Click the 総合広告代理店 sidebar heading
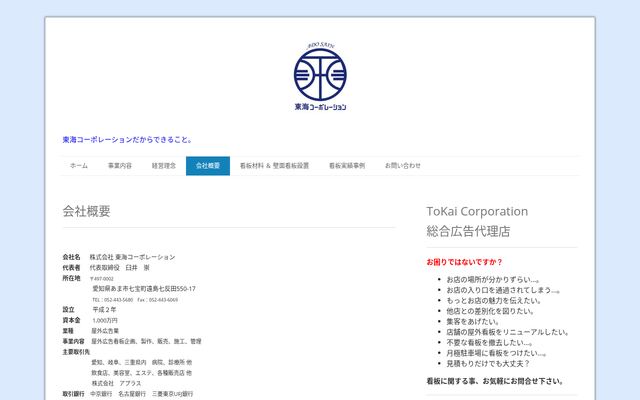The height and width of the screenshot is (400, 640). pyautogui.click(x=468, y=231)
